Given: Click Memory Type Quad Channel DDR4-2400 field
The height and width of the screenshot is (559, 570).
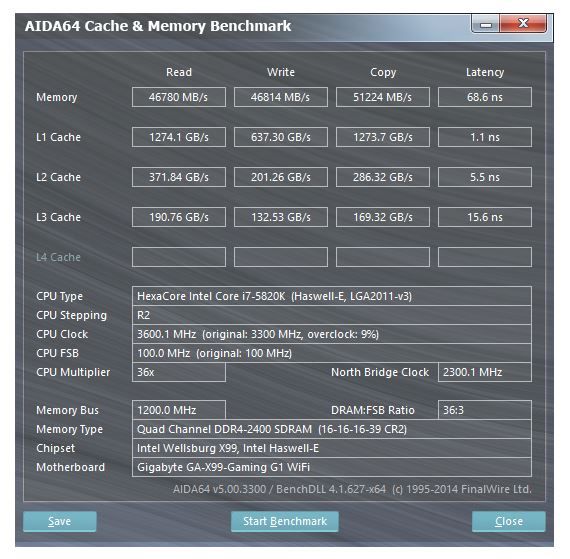Looking at the screenshot, I should [x=332, y=429].
